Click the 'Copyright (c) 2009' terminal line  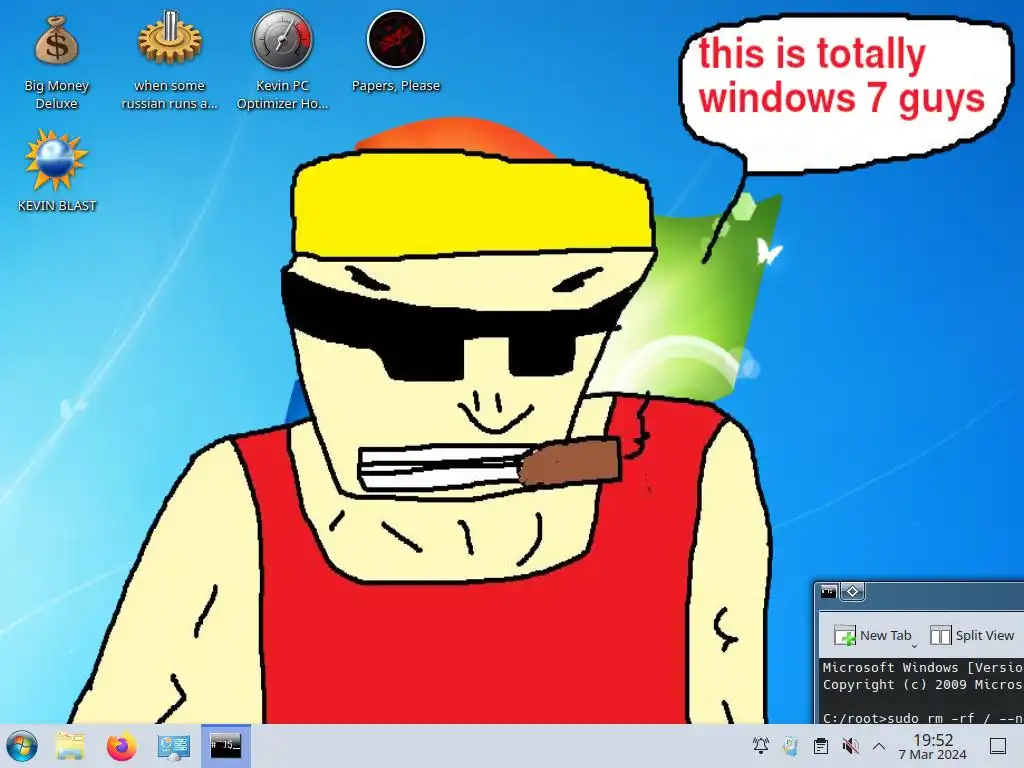[x=922, y=684]
